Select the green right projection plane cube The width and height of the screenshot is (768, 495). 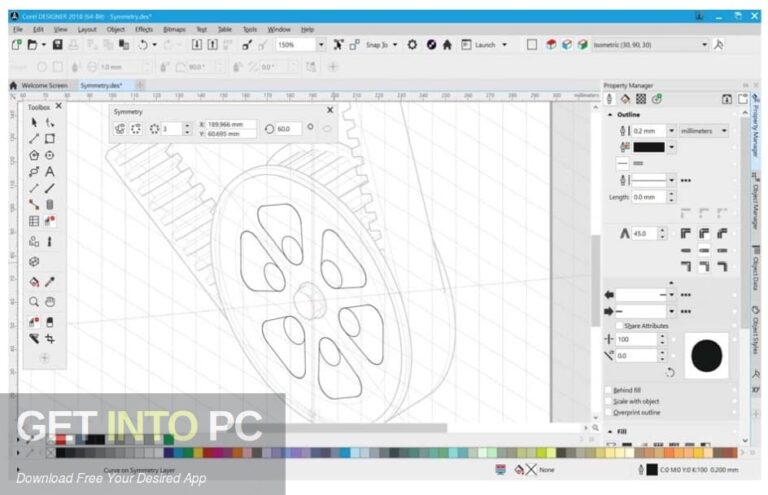pos(582,45)
